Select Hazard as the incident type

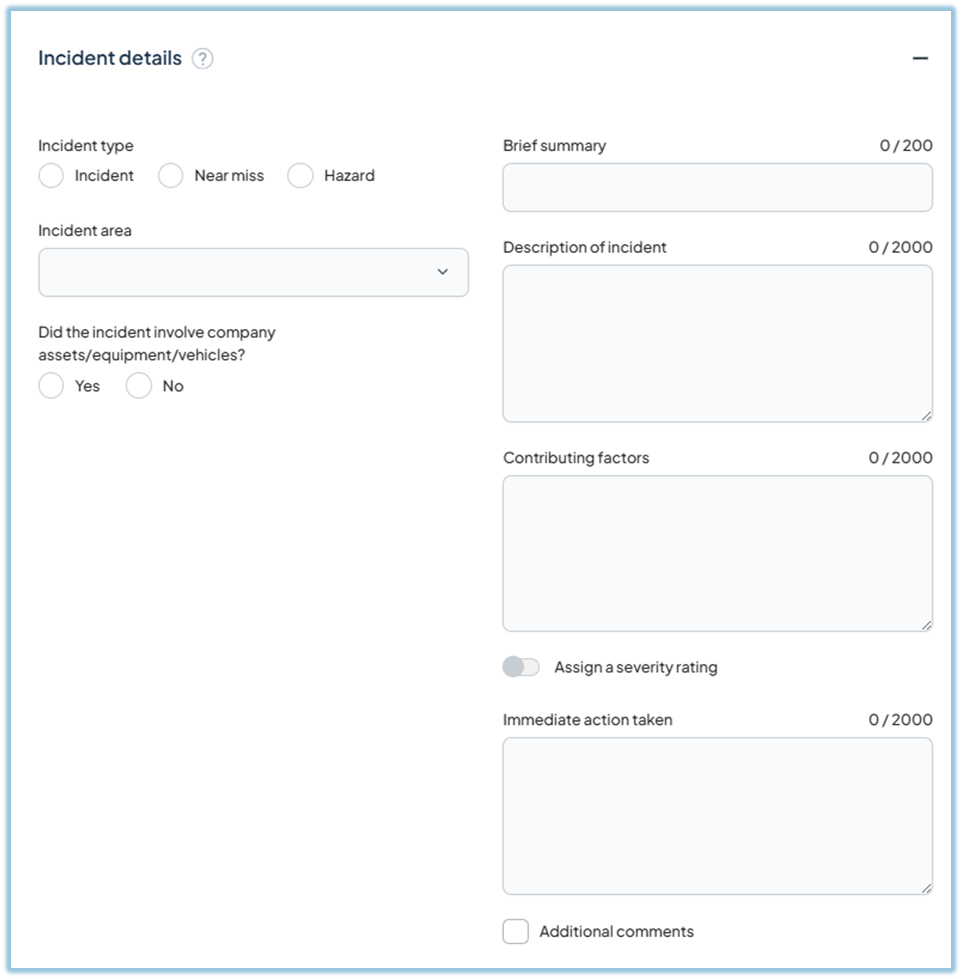[300, 175]
